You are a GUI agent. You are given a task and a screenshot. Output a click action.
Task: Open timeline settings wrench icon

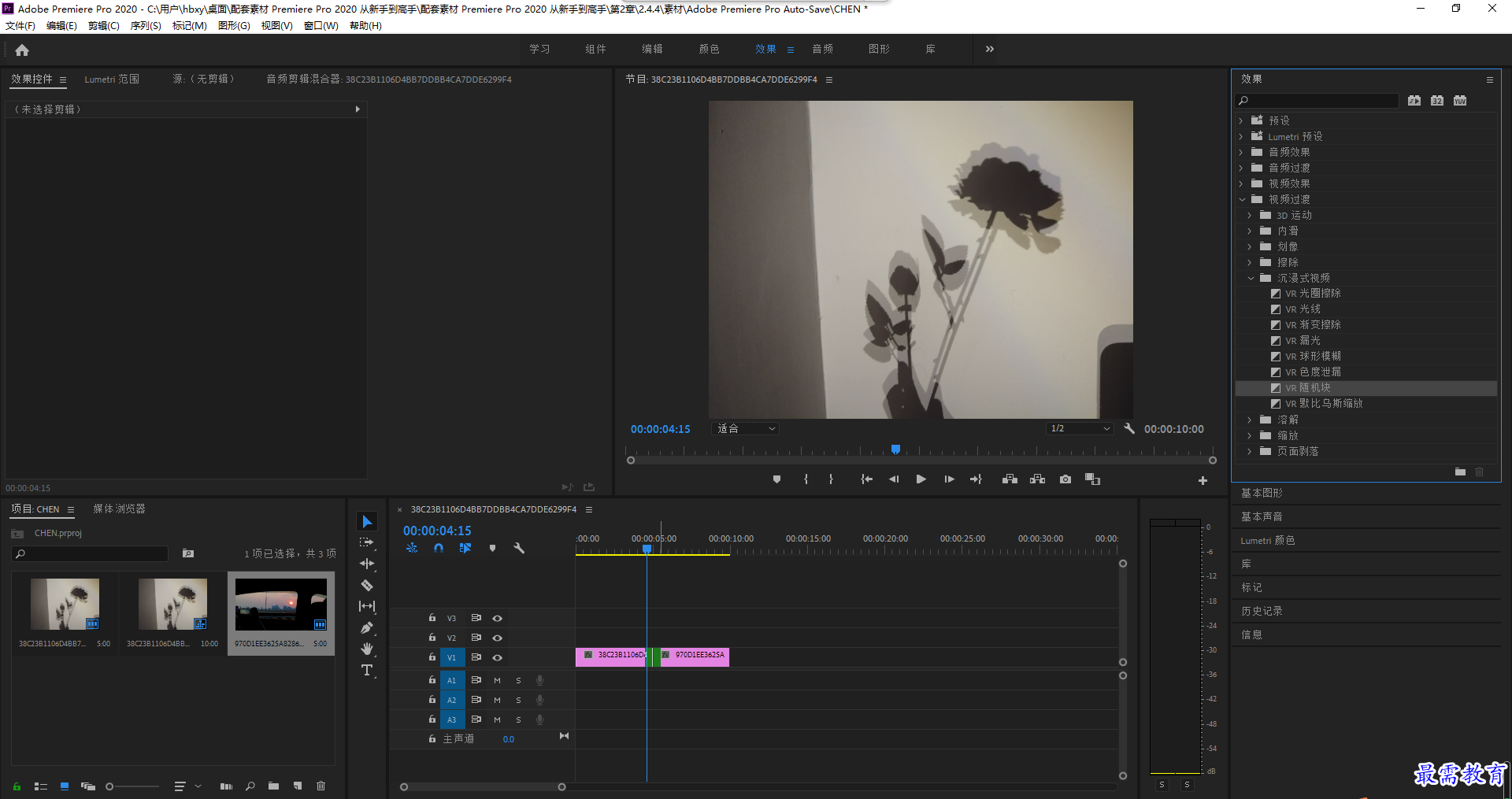519,548
